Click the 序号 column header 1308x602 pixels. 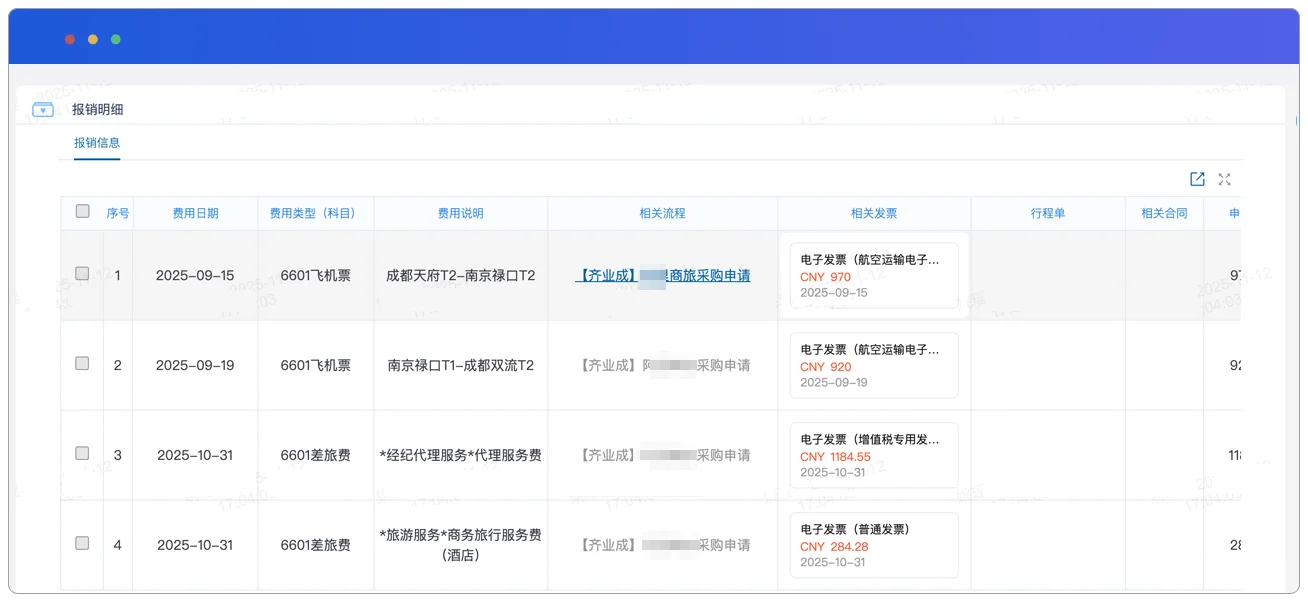point(118,213)
